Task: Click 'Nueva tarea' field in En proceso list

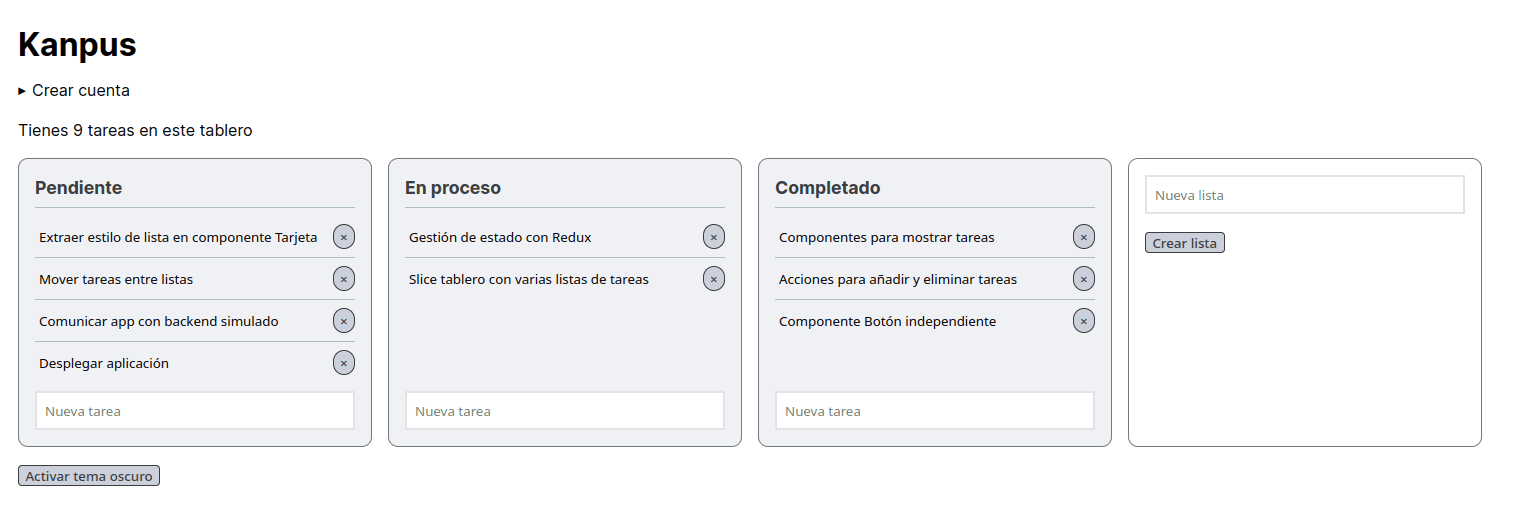Action: (565, 411)
